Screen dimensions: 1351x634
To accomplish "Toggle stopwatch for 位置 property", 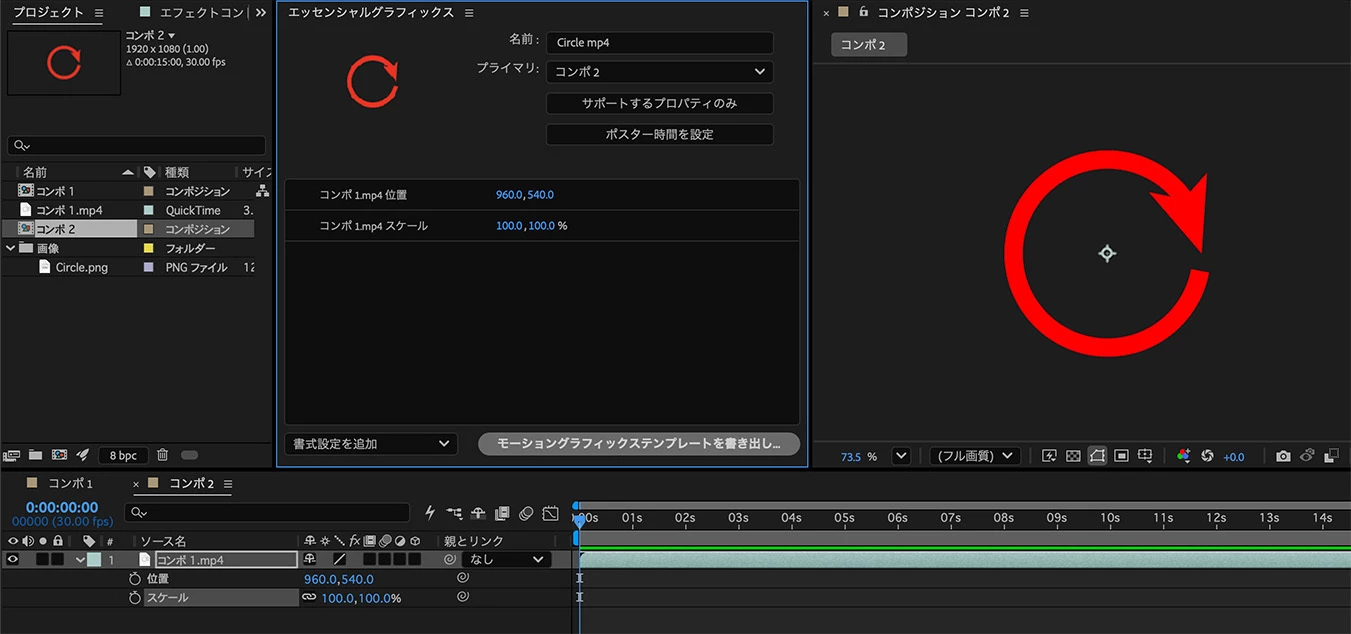I will click(x=135, y=579).
